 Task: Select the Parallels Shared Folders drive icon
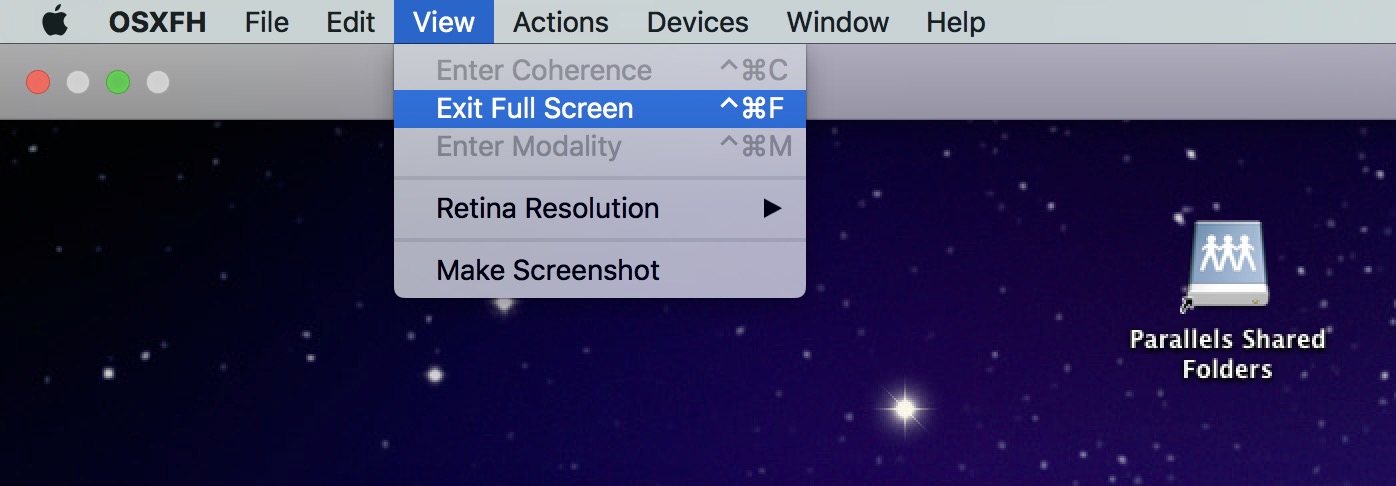1226,266
